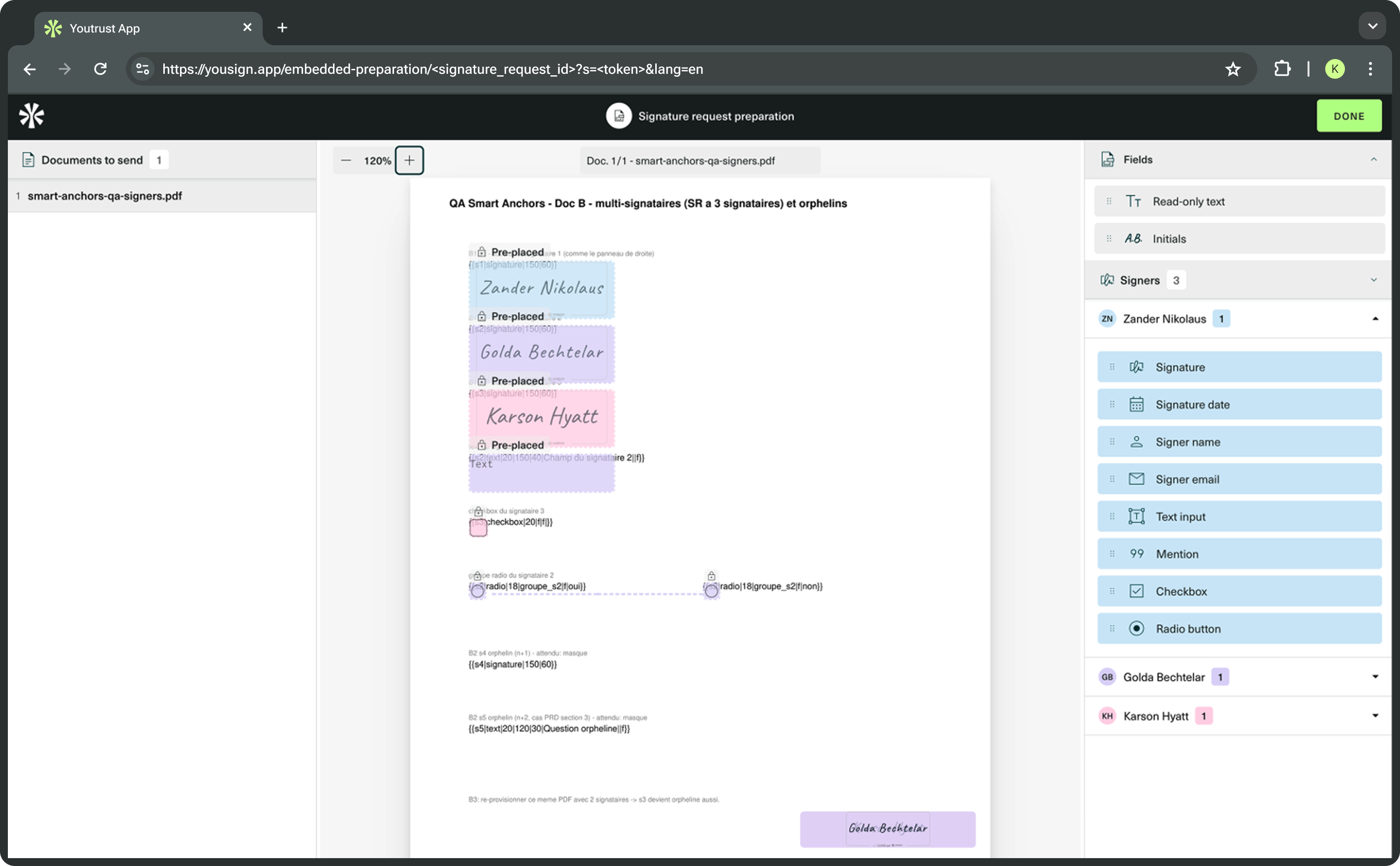
Task: Click the site information icon in address bar
Action: (x=142, y=69)
